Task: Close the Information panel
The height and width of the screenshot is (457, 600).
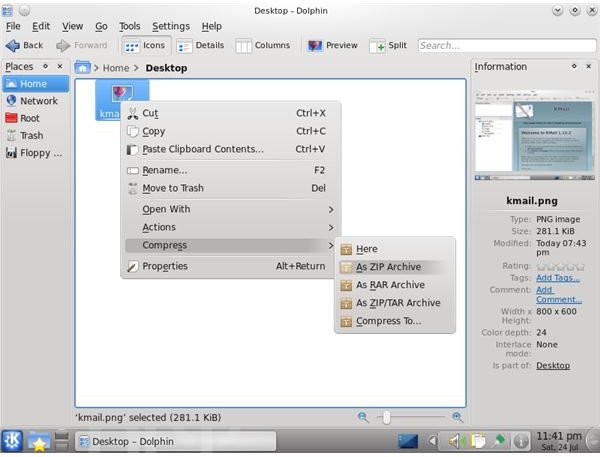Action: coord(589,67)
